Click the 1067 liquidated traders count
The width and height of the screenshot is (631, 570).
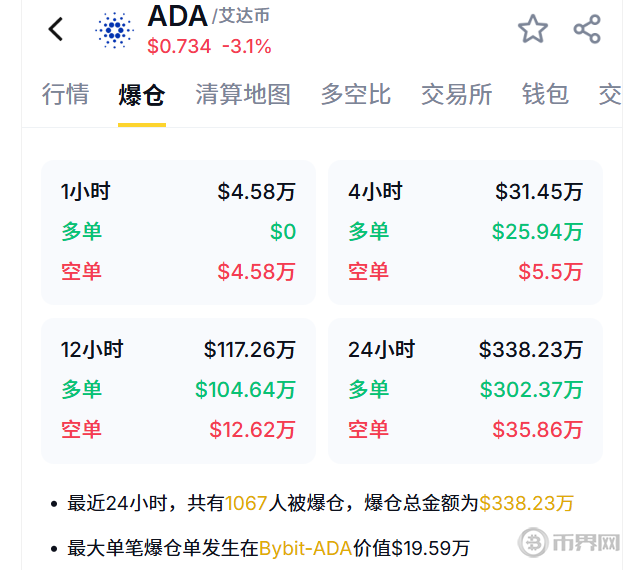[x=246, y=503]
